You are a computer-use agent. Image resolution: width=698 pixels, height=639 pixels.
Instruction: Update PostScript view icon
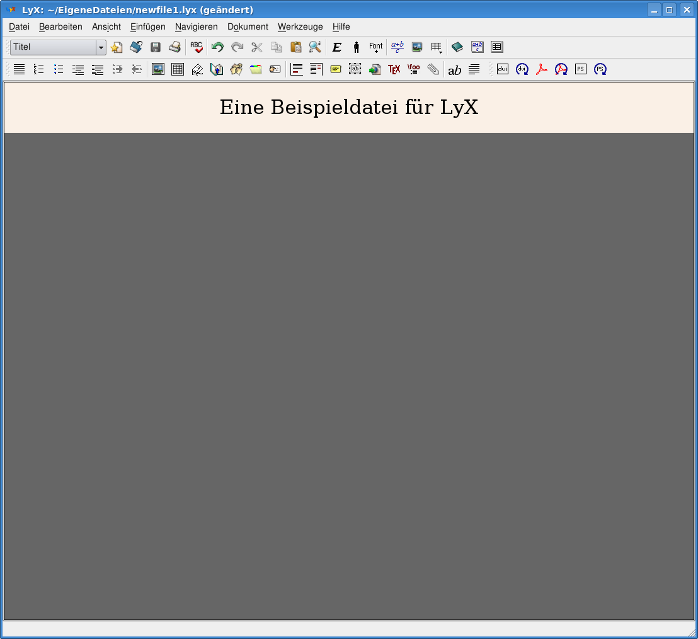click(600, 69)
